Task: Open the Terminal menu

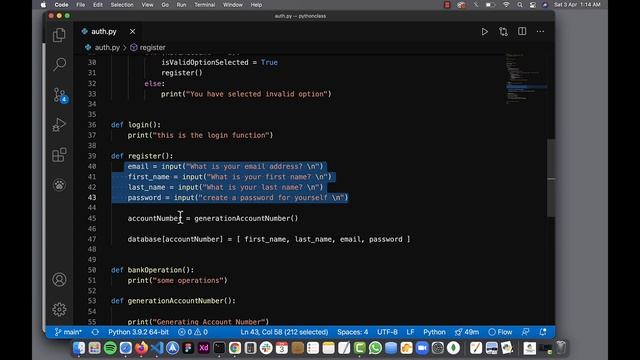Action: coord(204,5)
